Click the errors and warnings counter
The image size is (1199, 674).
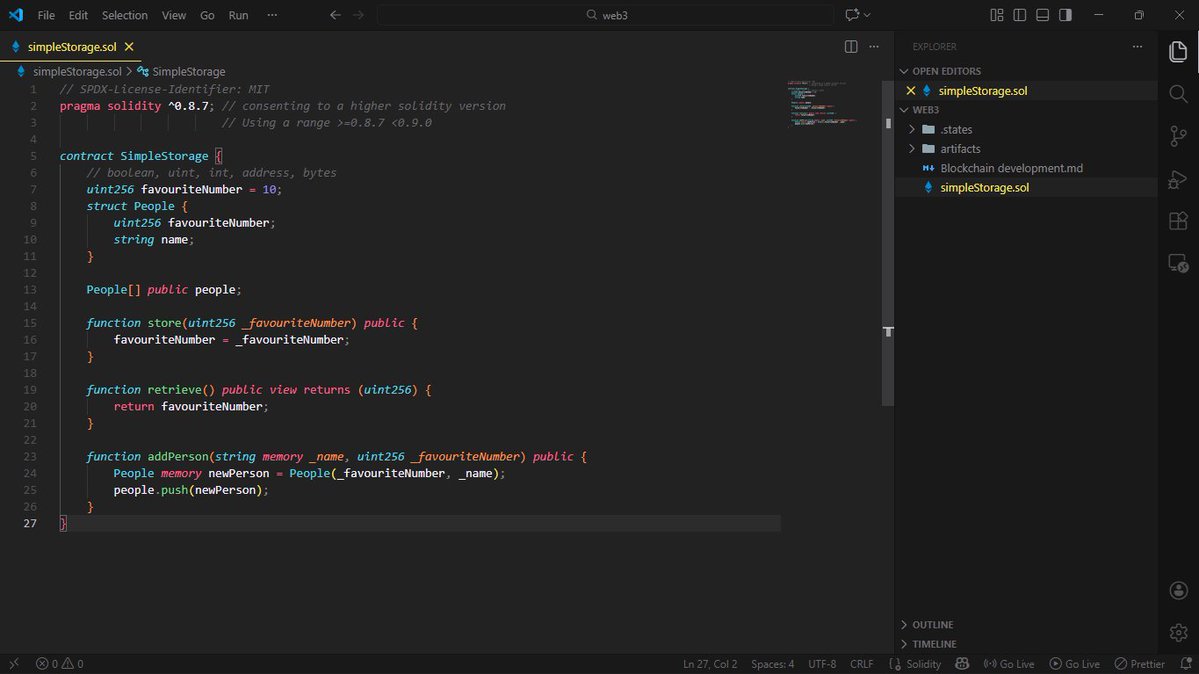[x=60, y=664]
